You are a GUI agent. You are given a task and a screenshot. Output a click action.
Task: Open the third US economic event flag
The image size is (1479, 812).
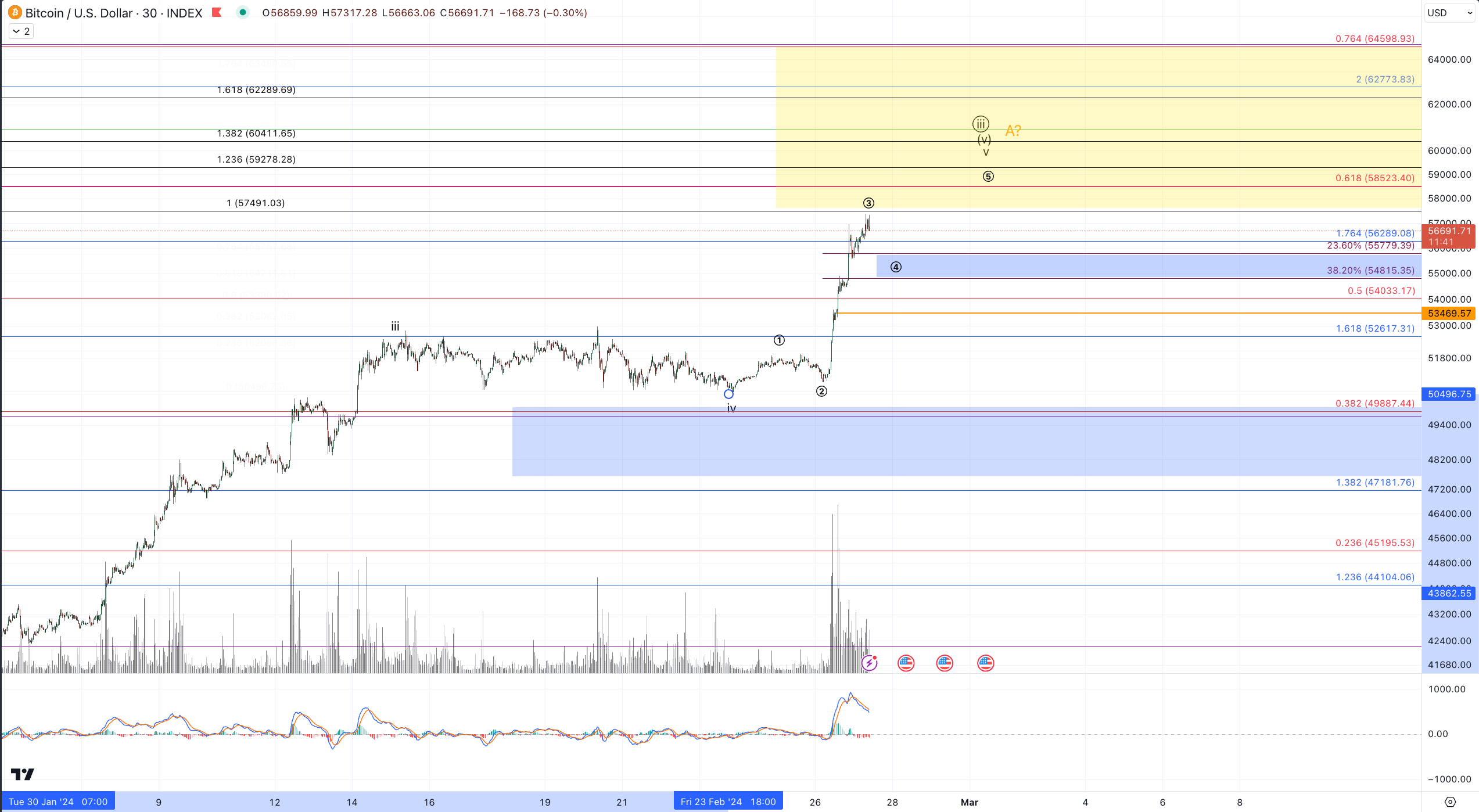click(x=985, y=663)
